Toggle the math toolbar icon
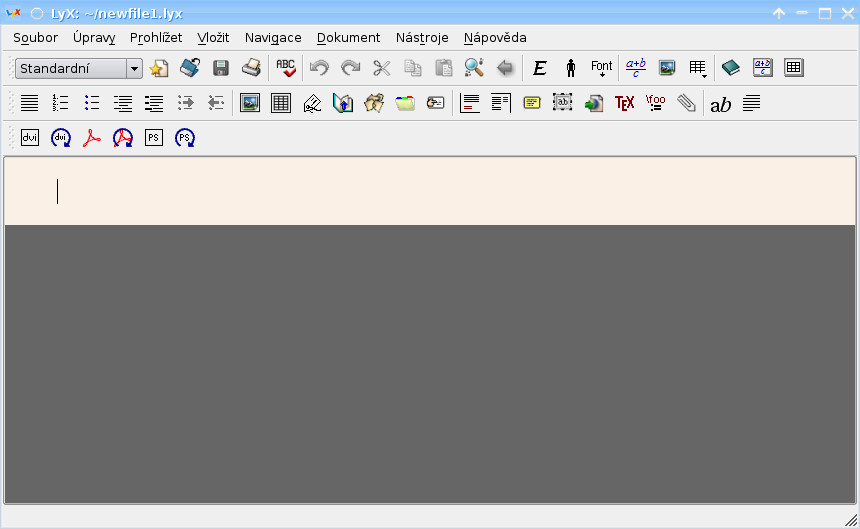 click(x=763, y=68)
